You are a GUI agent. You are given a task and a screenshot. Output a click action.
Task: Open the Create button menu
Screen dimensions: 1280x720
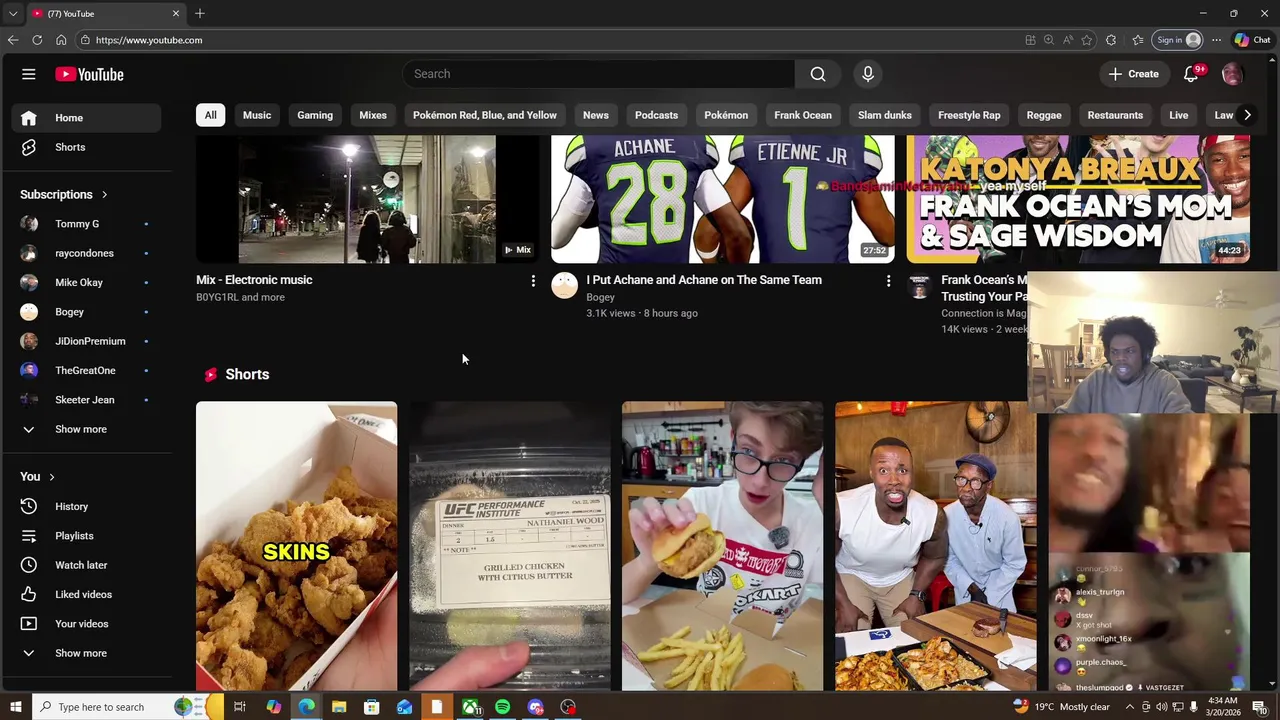(x=1133, y=74)
